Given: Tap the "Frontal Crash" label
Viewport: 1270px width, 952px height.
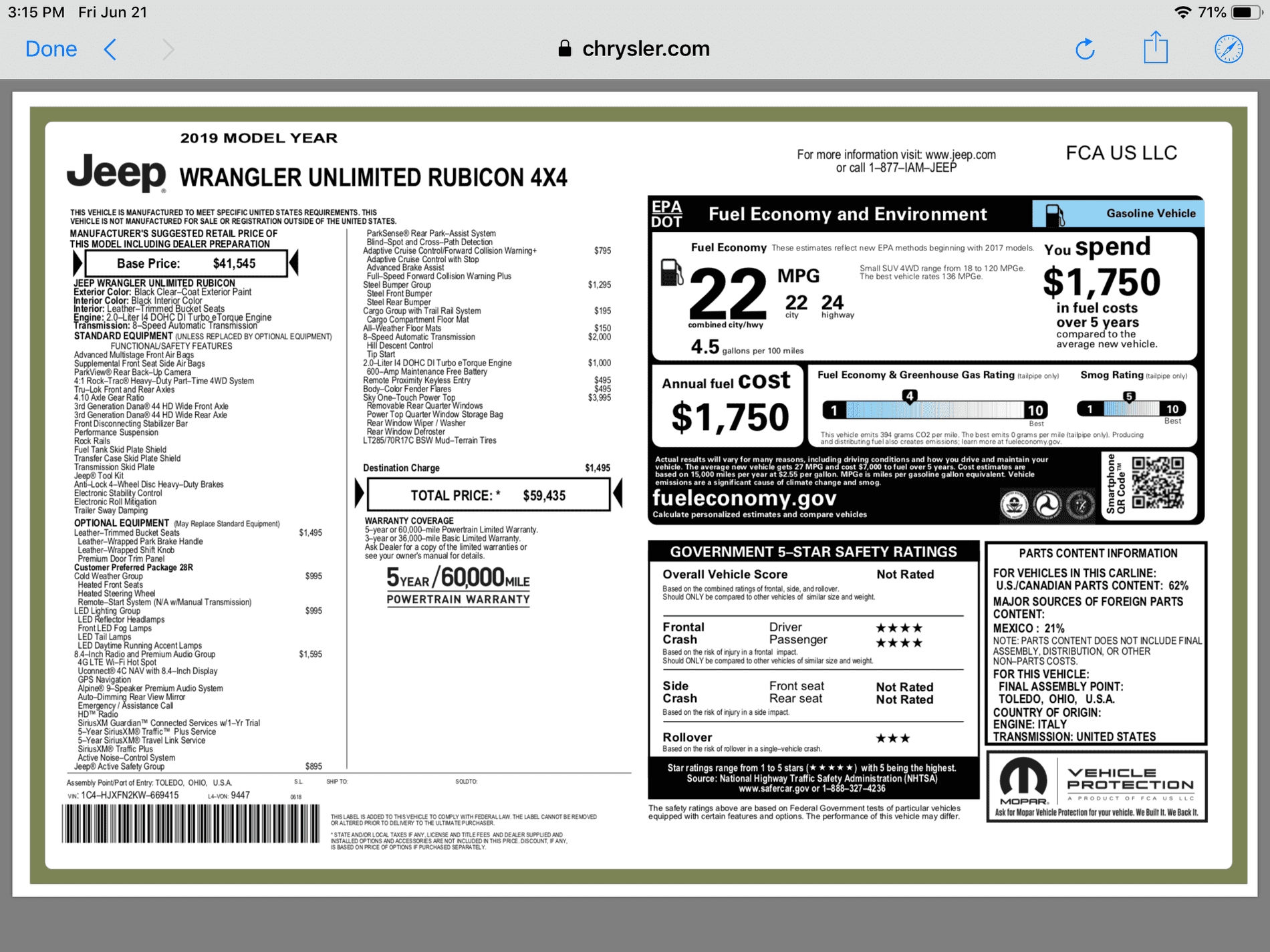Looking at the screenshot, I should 682,633.
